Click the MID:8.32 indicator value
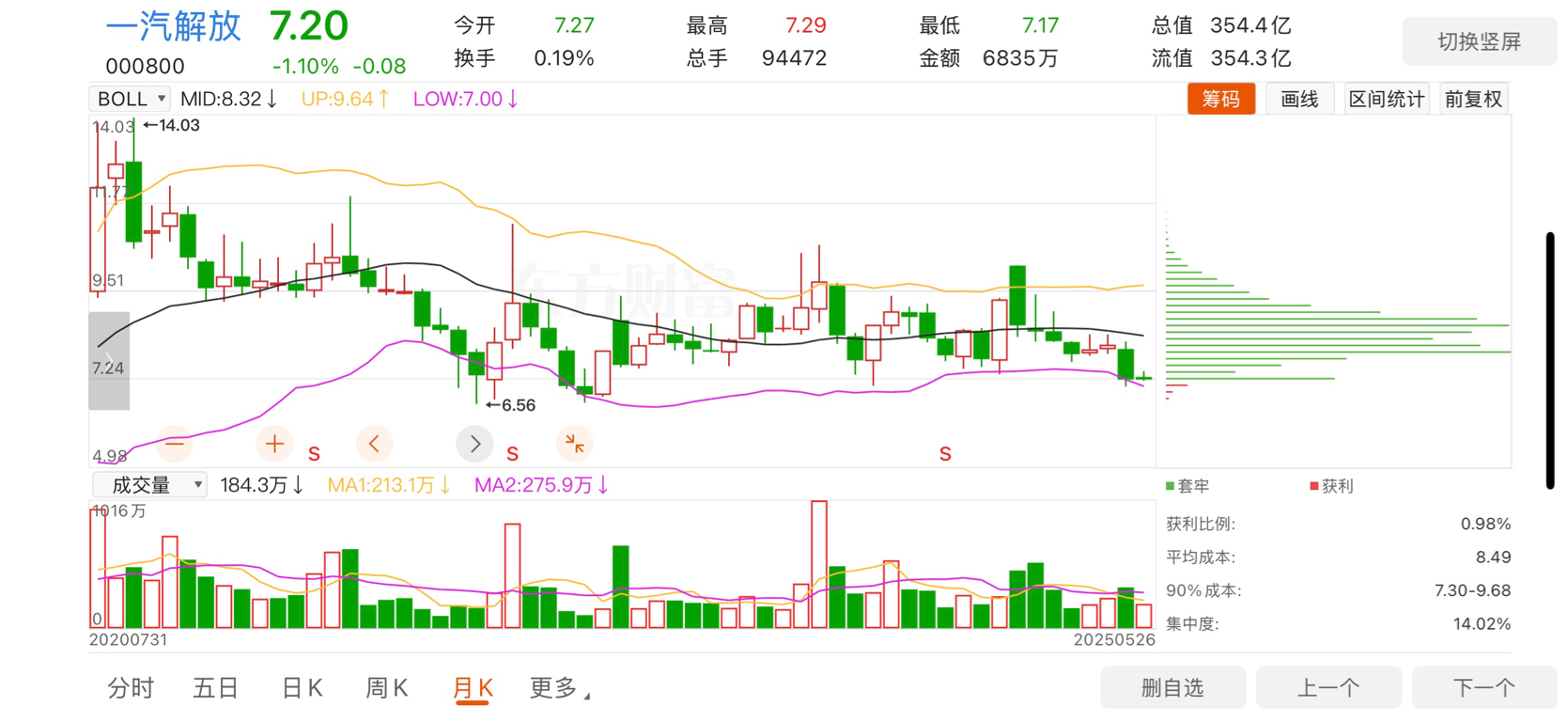The width and height of the screenshot is (1568, 722). [x=229, y=99]
